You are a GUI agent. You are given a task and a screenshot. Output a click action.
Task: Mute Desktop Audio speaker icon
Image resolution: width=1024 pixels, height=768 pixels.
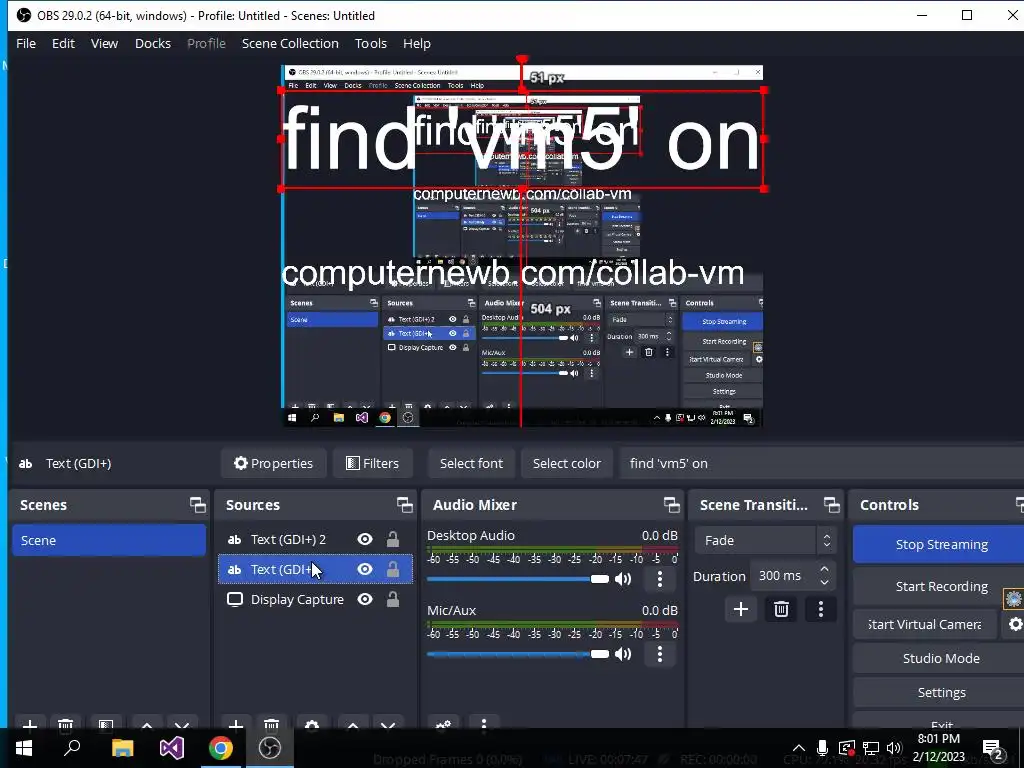coord(624,579)
